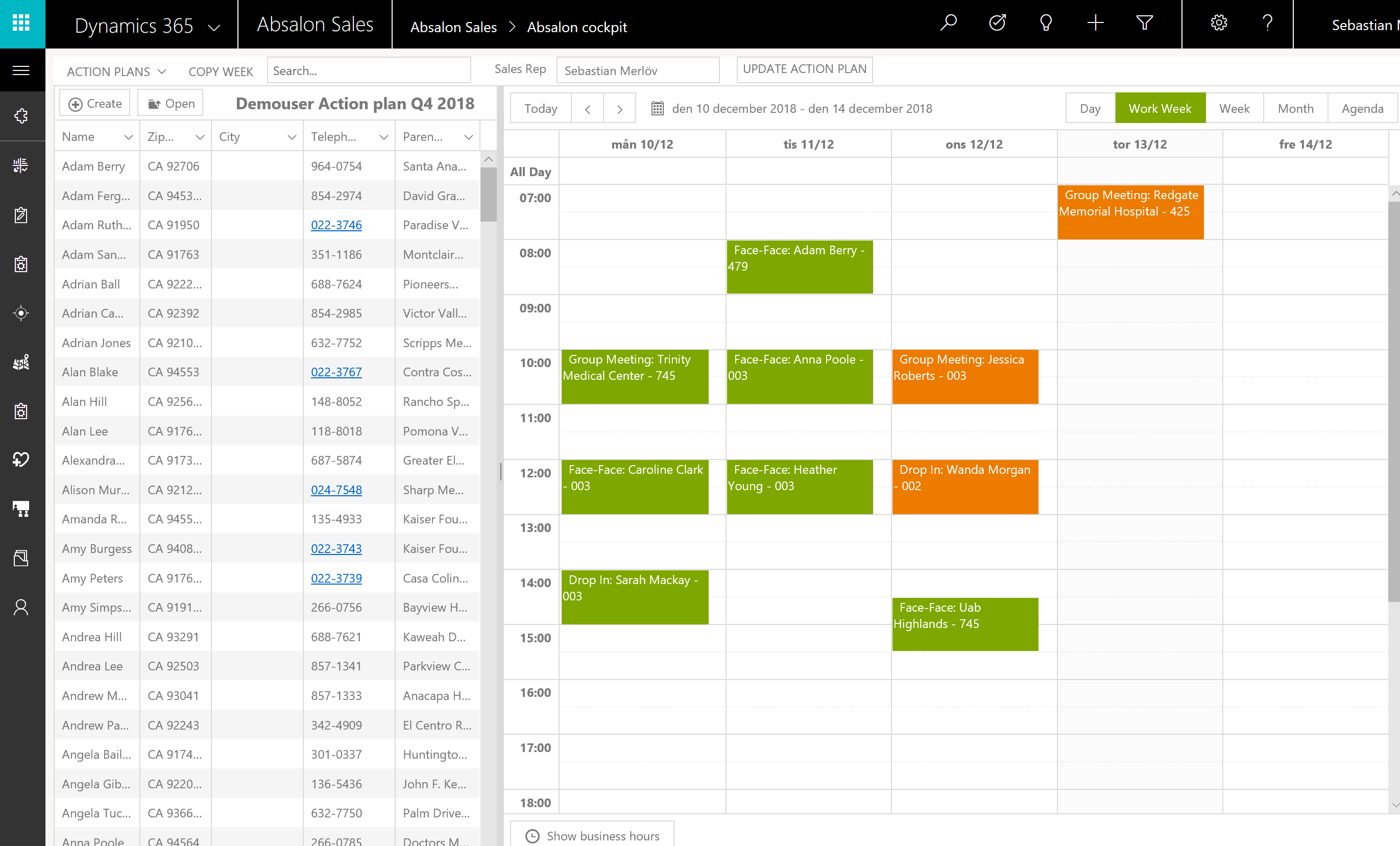
Task: Click UPDATE ACTION PLAN button
Action: pyautogui.click(x=805, y=69)
